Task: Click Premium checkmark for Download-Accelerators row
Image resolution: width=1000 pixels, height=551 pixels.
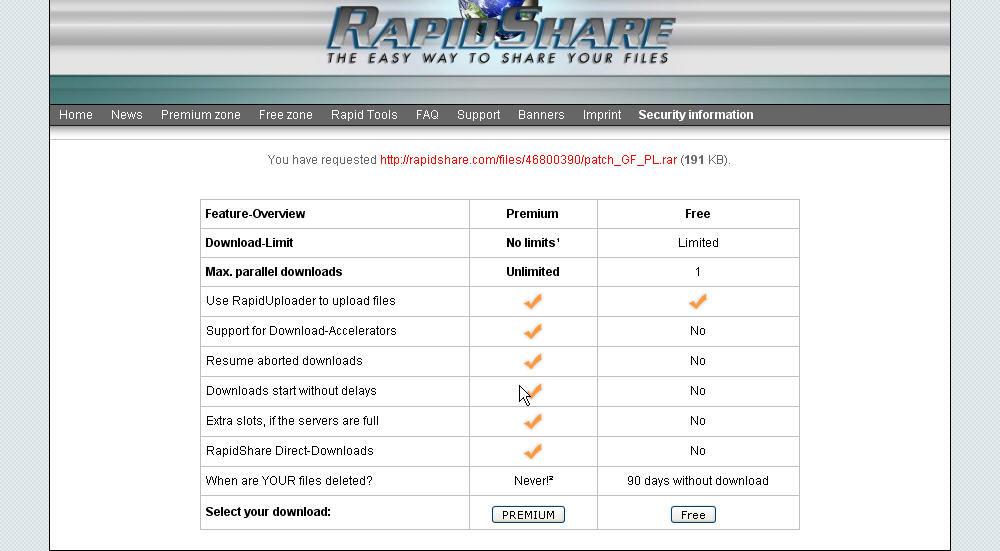Action: coord(533,331)
